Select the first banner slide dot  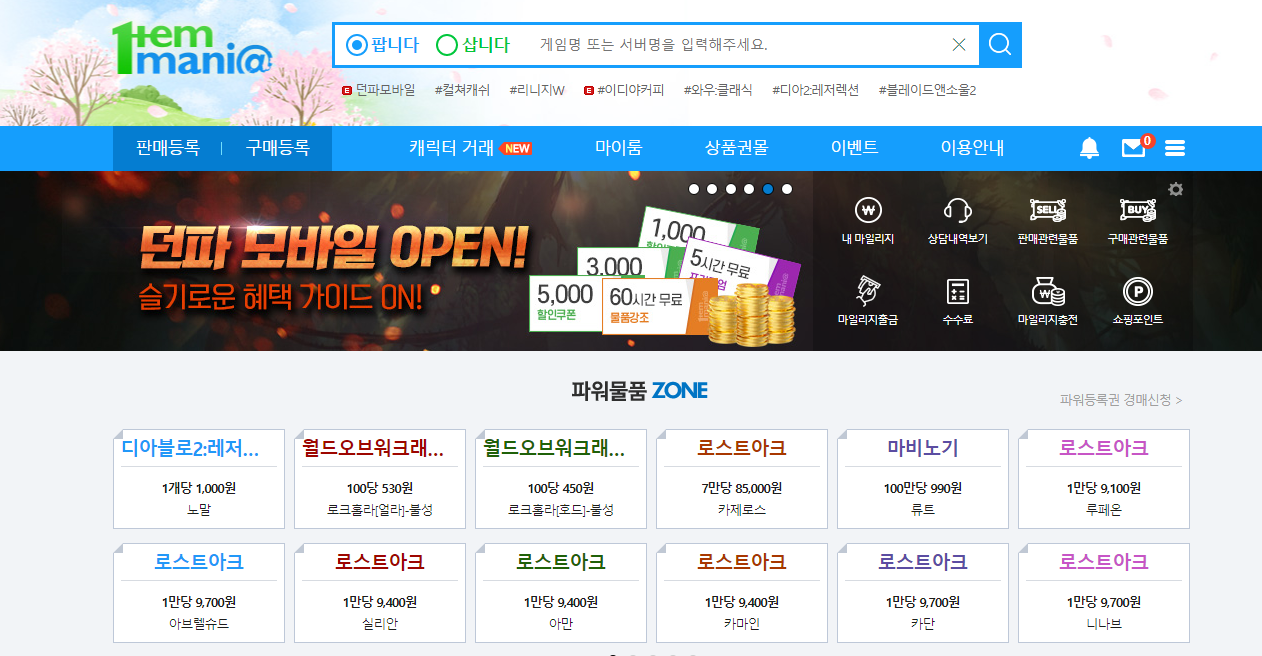coord(694,189)
